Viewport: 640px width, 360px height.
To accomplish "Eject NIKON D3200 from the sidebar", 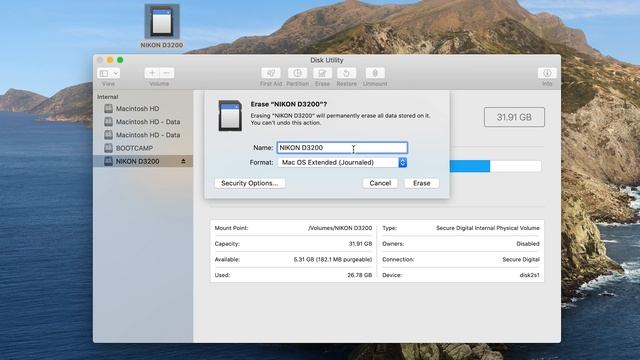I will point(183,161).
